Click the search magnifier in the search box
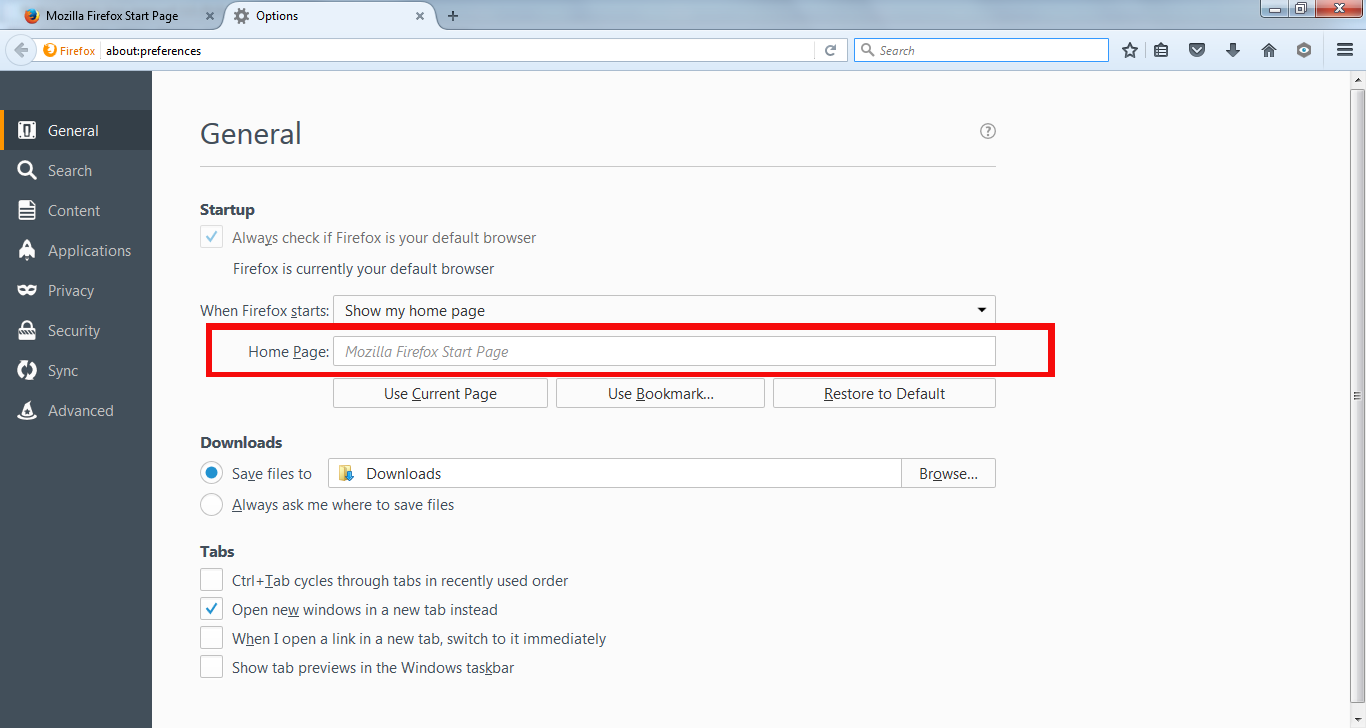The image size is (1366, 728). (x=867, y=50)
